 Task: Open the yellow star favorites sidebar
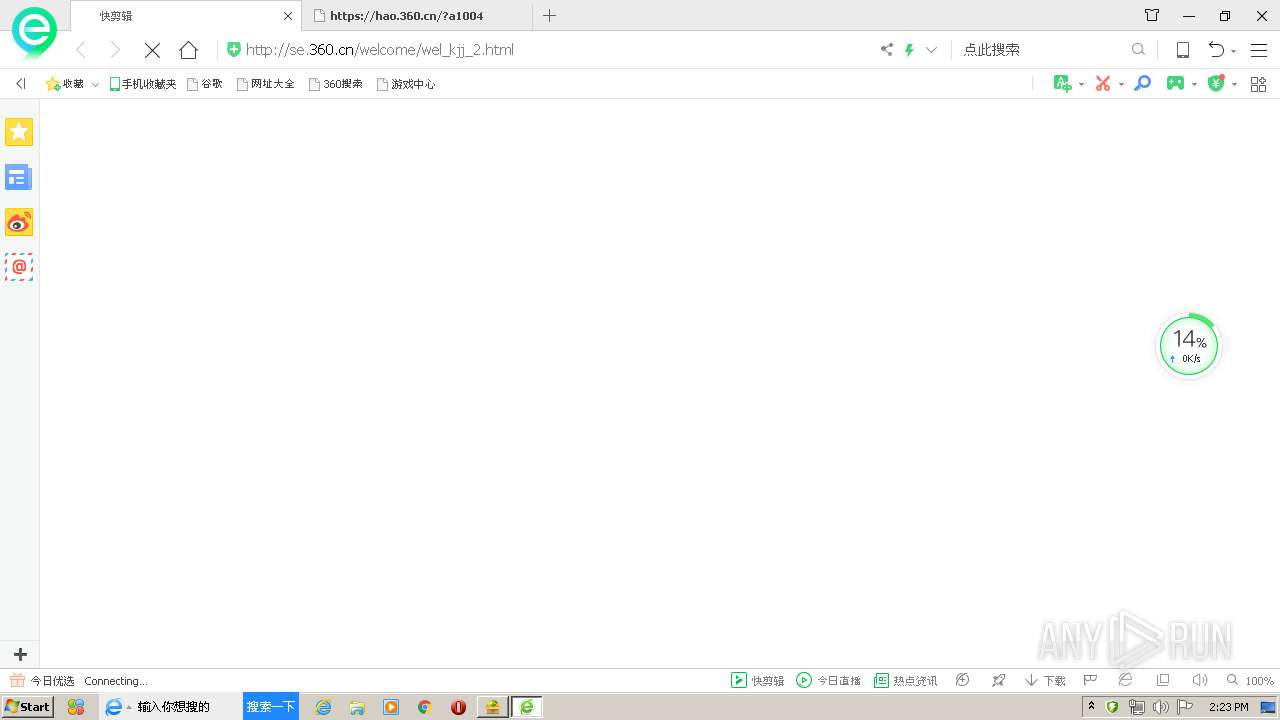click(19, 132)
